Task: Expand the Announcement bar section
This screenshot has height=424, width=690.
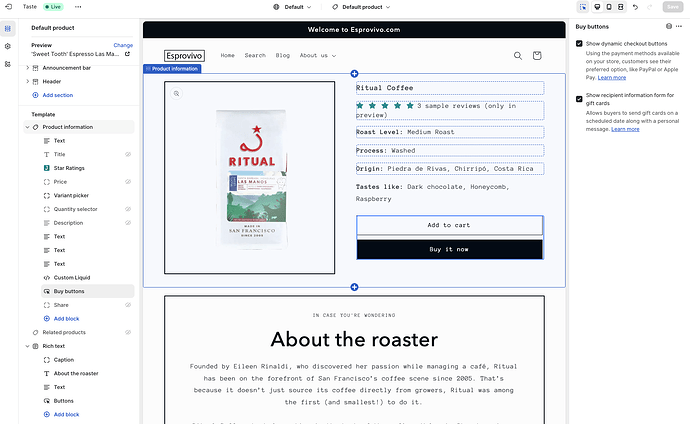Action: [x=27, y=68]
